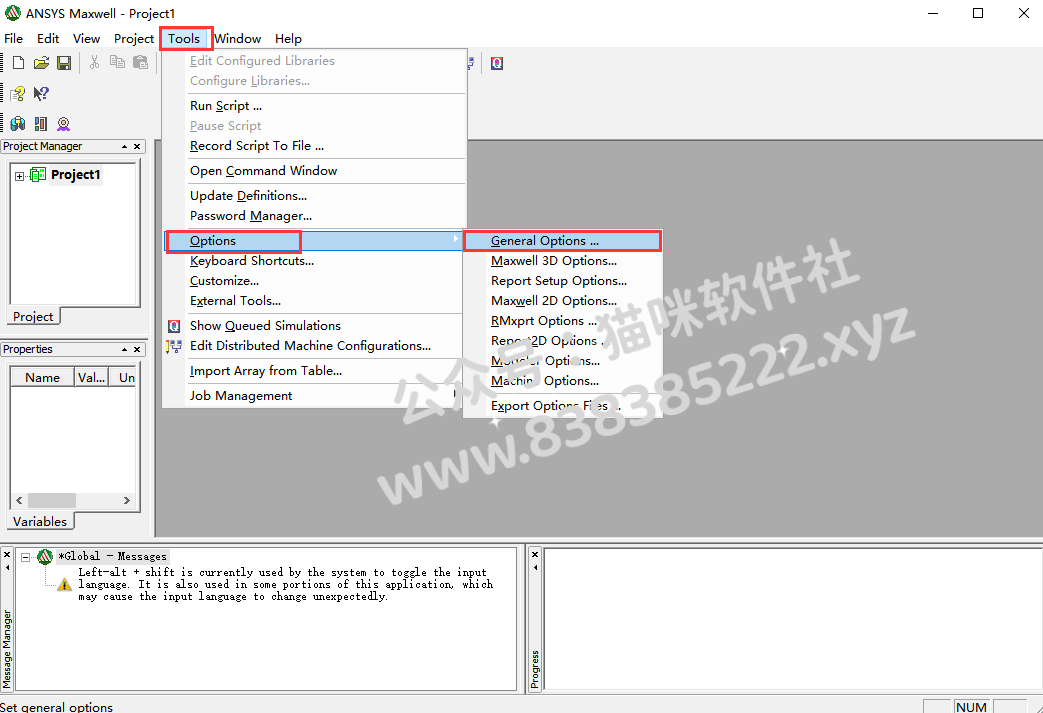
Task: Open the View menu
Action: (86, 39)
